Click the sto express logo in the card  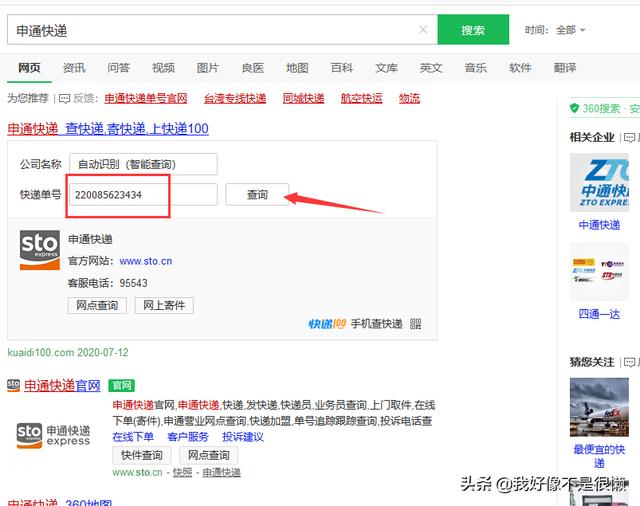coord(40,250)
